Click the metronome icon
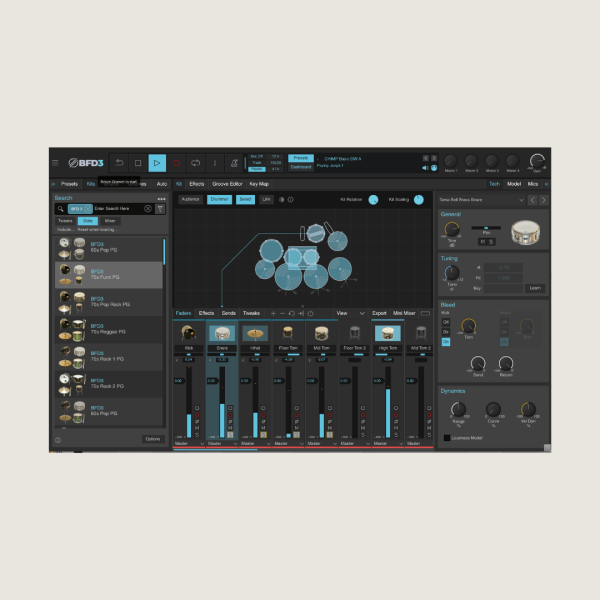600x600 pixels. tap(234, 163)
